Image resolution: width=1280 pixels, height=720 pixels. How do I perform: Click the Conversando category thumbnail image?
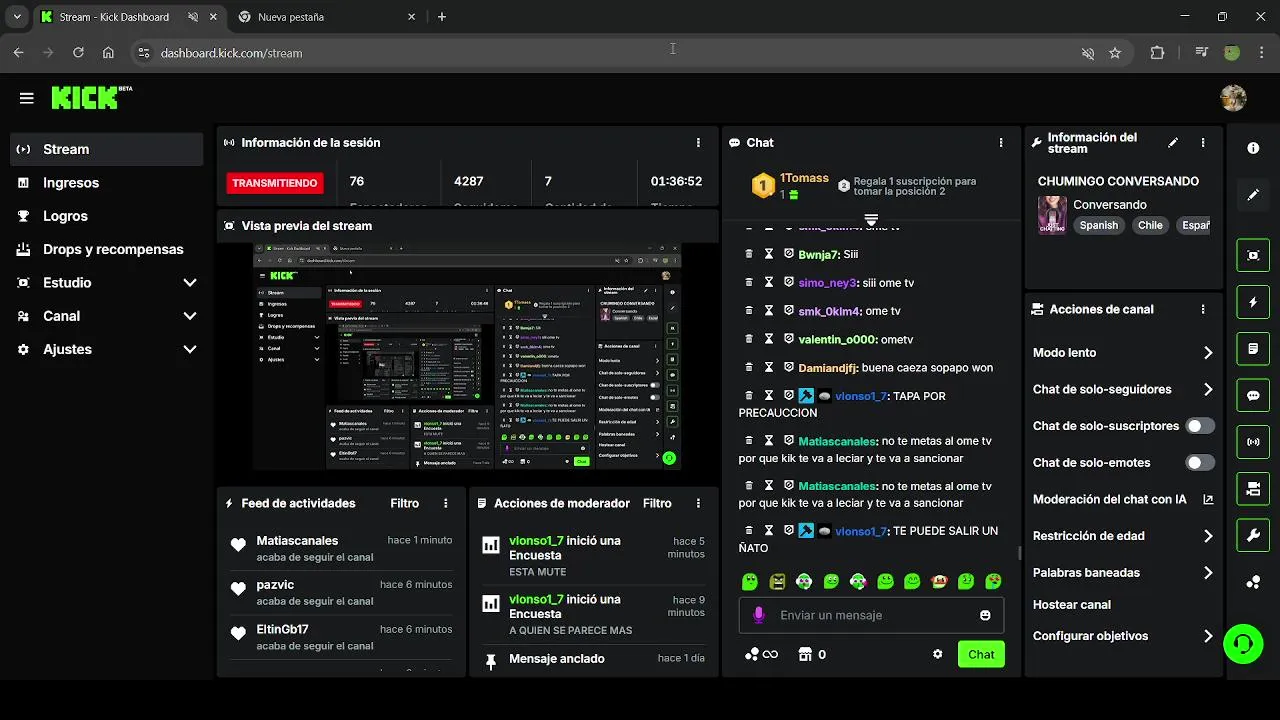click(1052, 215)
